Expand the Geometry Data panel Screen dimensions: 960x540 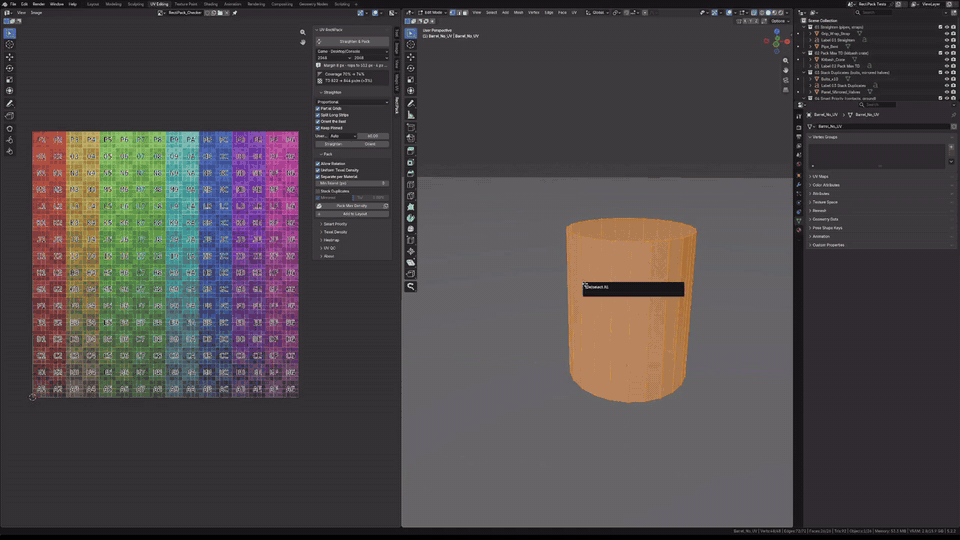[x=824, y=219]
